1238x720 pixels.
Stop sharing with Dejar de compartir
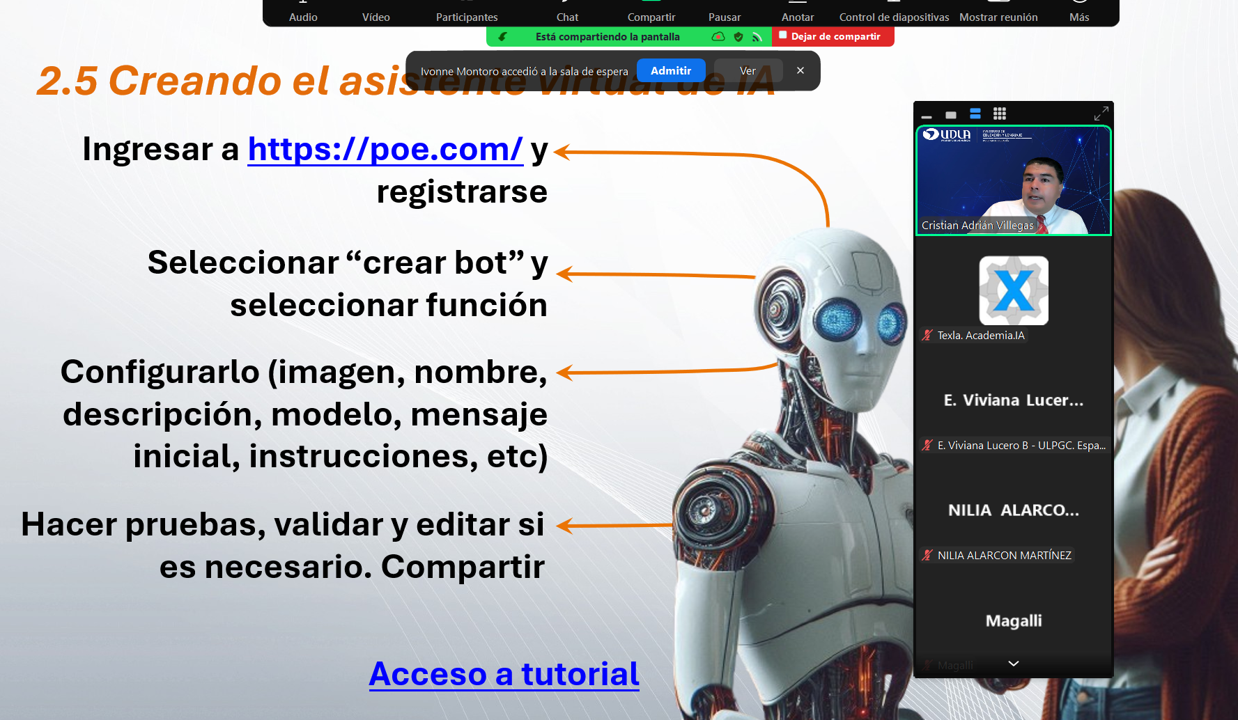[x=833, y=37]
